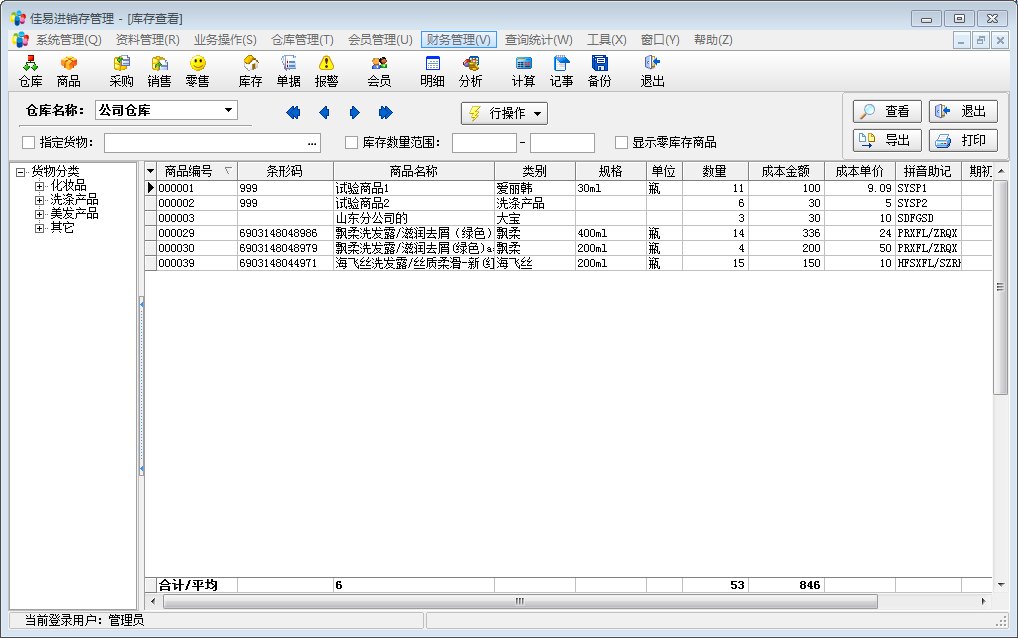This screenshot has height=638, width=1018.
Task: Toggle the 库存数量范围 checkbox
Action: 351,142
